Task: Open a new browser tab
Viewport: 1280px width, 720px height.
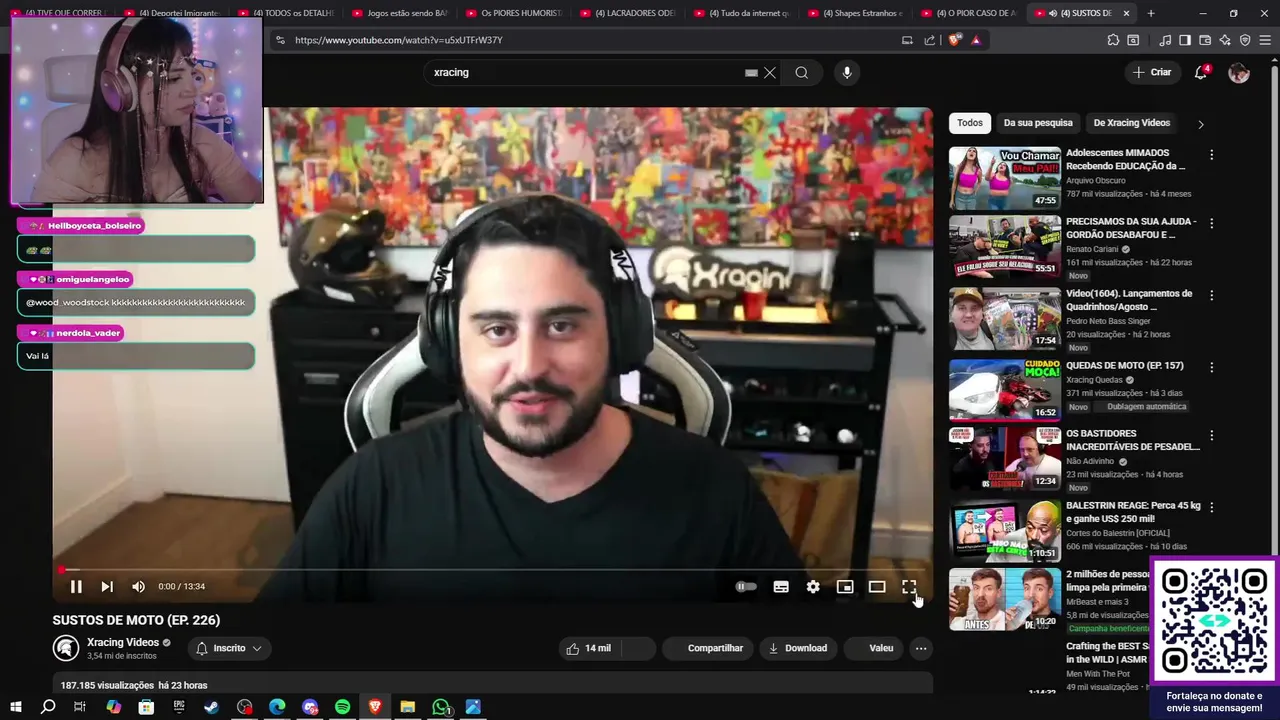Action: click(1151, 13)
